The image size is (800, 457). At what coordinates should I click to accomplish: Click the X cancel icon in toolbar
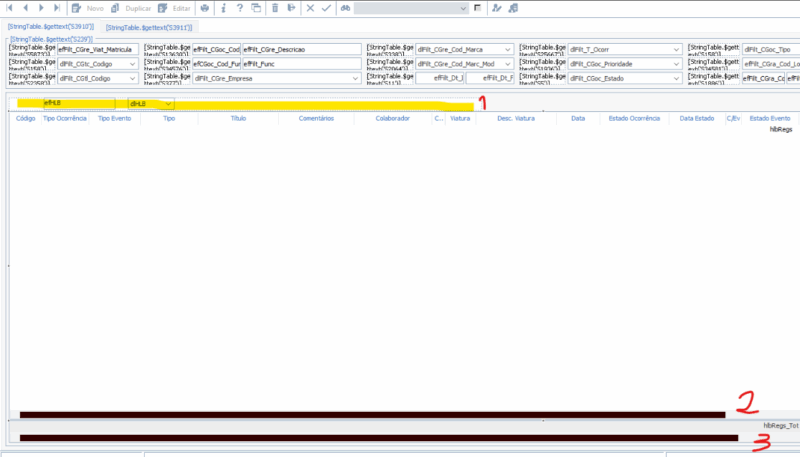pyautogui.click(x=310, y=8)
